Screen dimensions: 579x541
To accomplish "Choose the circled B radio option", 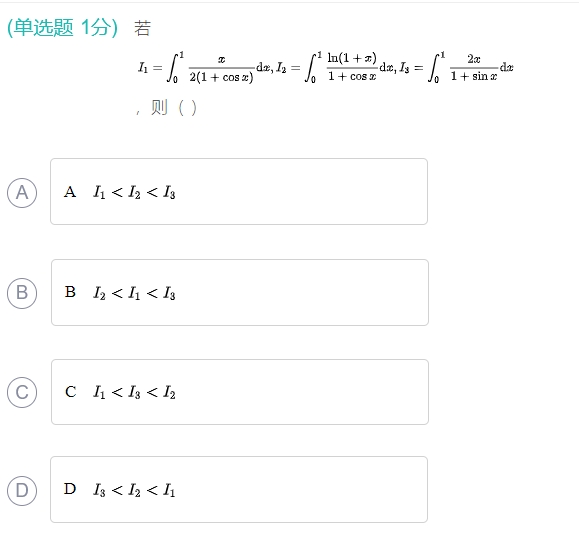I will (22, 293).
